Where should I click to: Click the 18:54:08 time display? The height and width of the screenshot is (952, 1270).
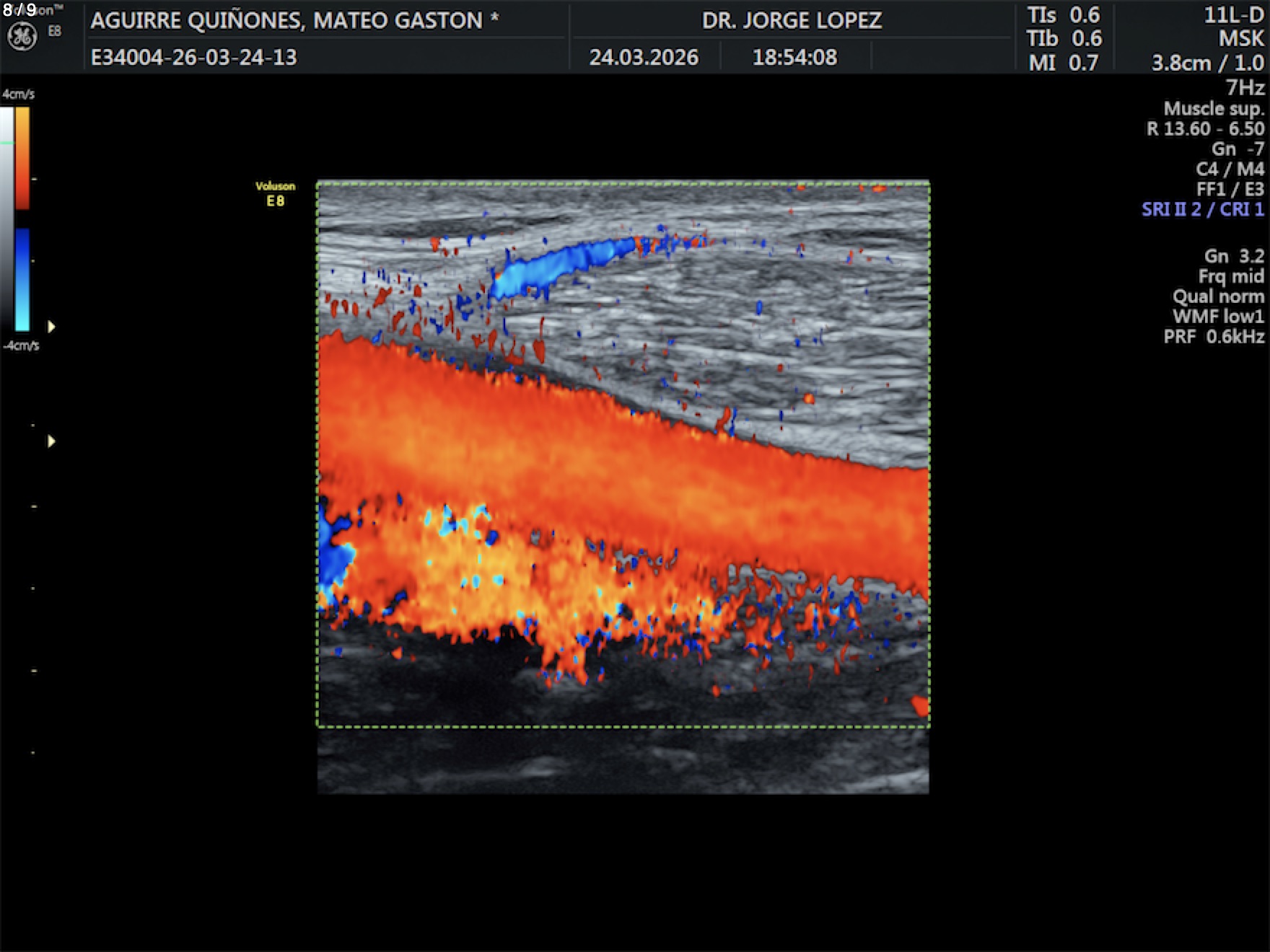794,57
